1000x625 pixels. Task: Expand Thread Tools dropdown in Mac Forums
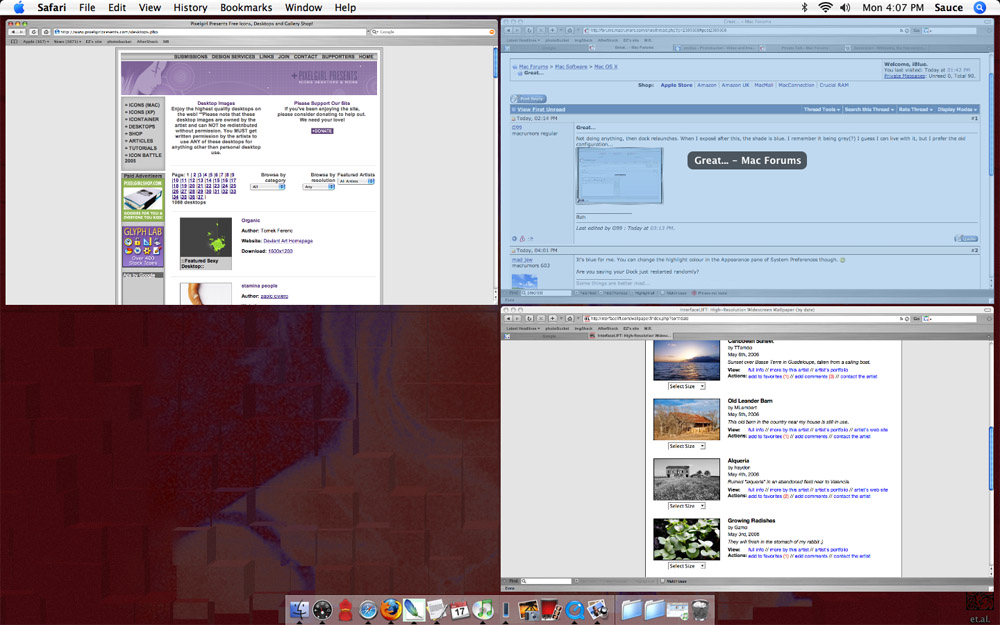[821, 110]
